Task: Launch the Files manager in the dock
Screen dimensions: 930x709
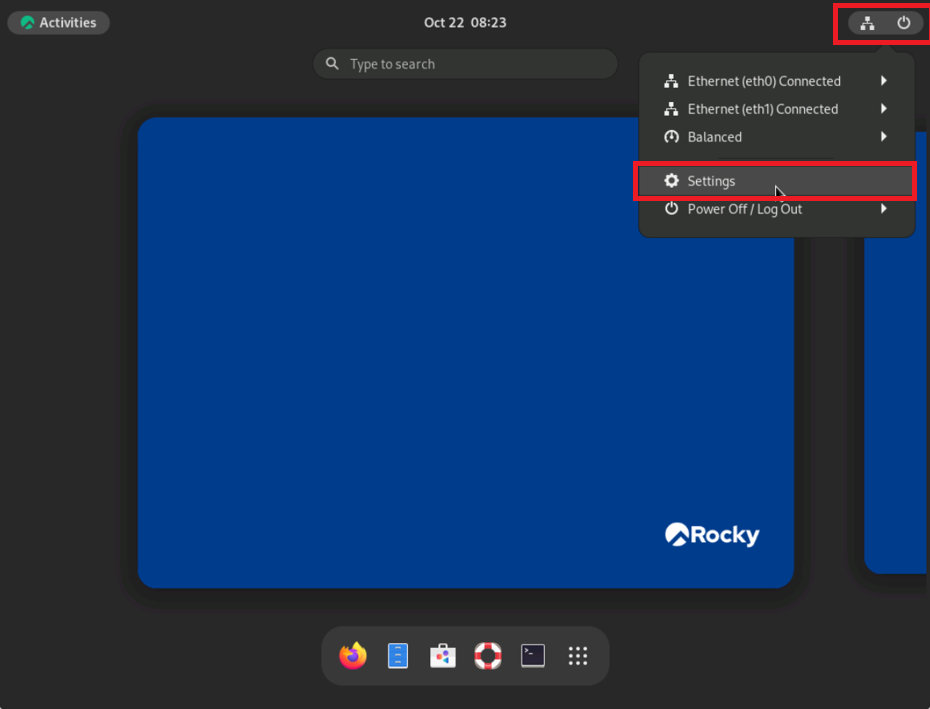Action: tap(398, 656)
